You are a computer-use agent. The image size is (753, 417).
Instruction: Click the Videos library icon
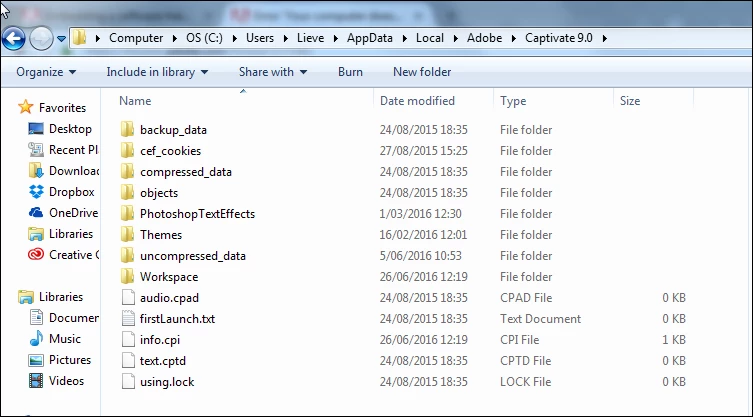(x=36, y=381)
